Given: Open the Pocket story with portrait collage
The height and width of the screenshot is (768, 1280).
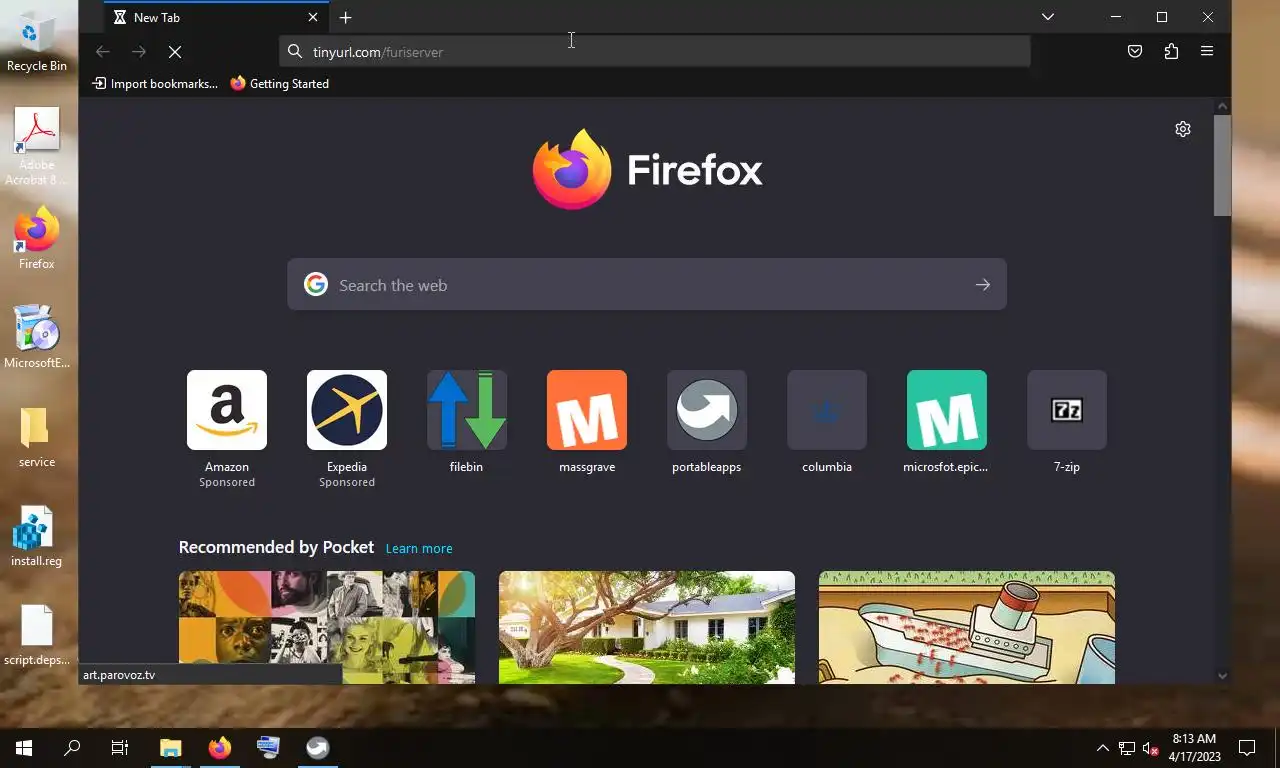Looking at the screenshot, I should click(x=327, y=627).
